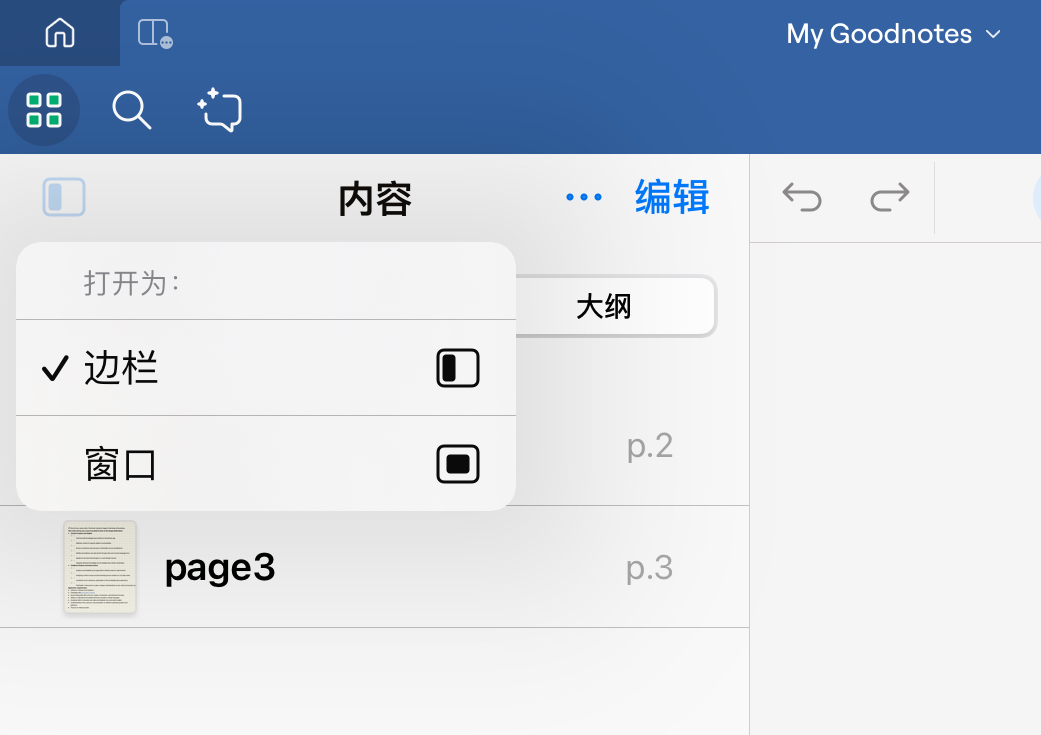Viewport: 1041px width, 735px height.
Task: Open the search tool
Action: click(x=131, y=110)
